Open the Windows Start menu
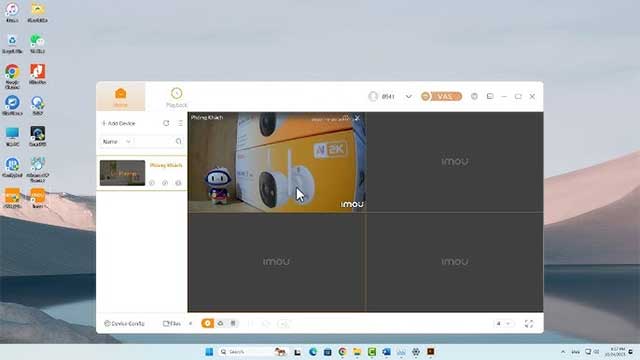The width and height of the screenshot is (640, 360). click(209, 352)
